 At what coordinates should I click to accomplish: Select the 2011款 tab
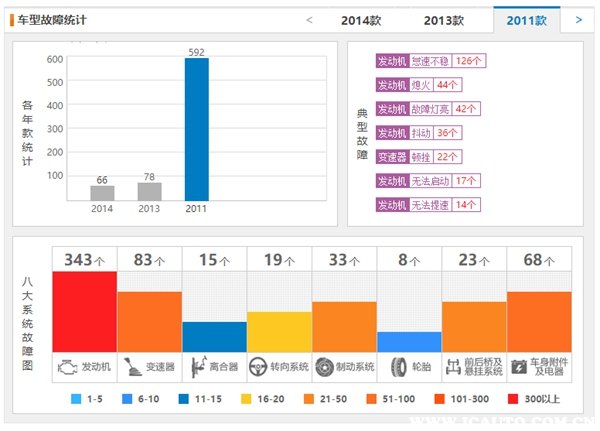[x=527, y=20]
